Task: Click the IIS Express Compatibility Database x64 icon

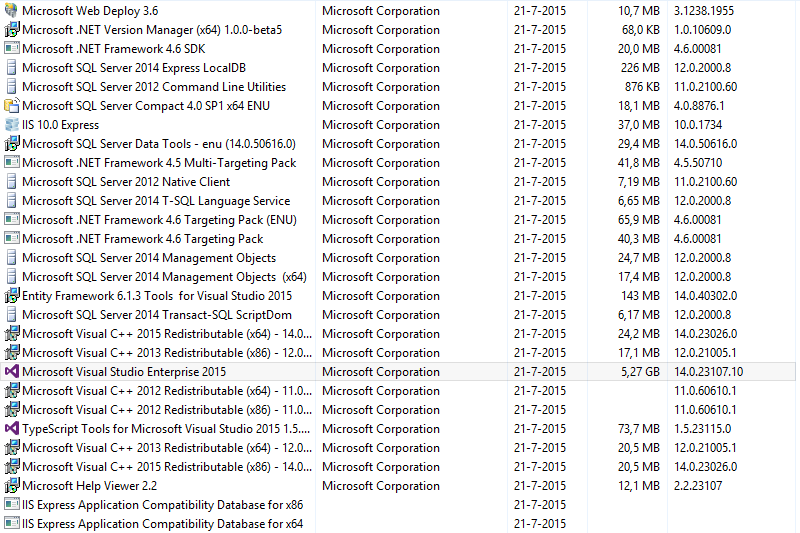Action: 12,524
